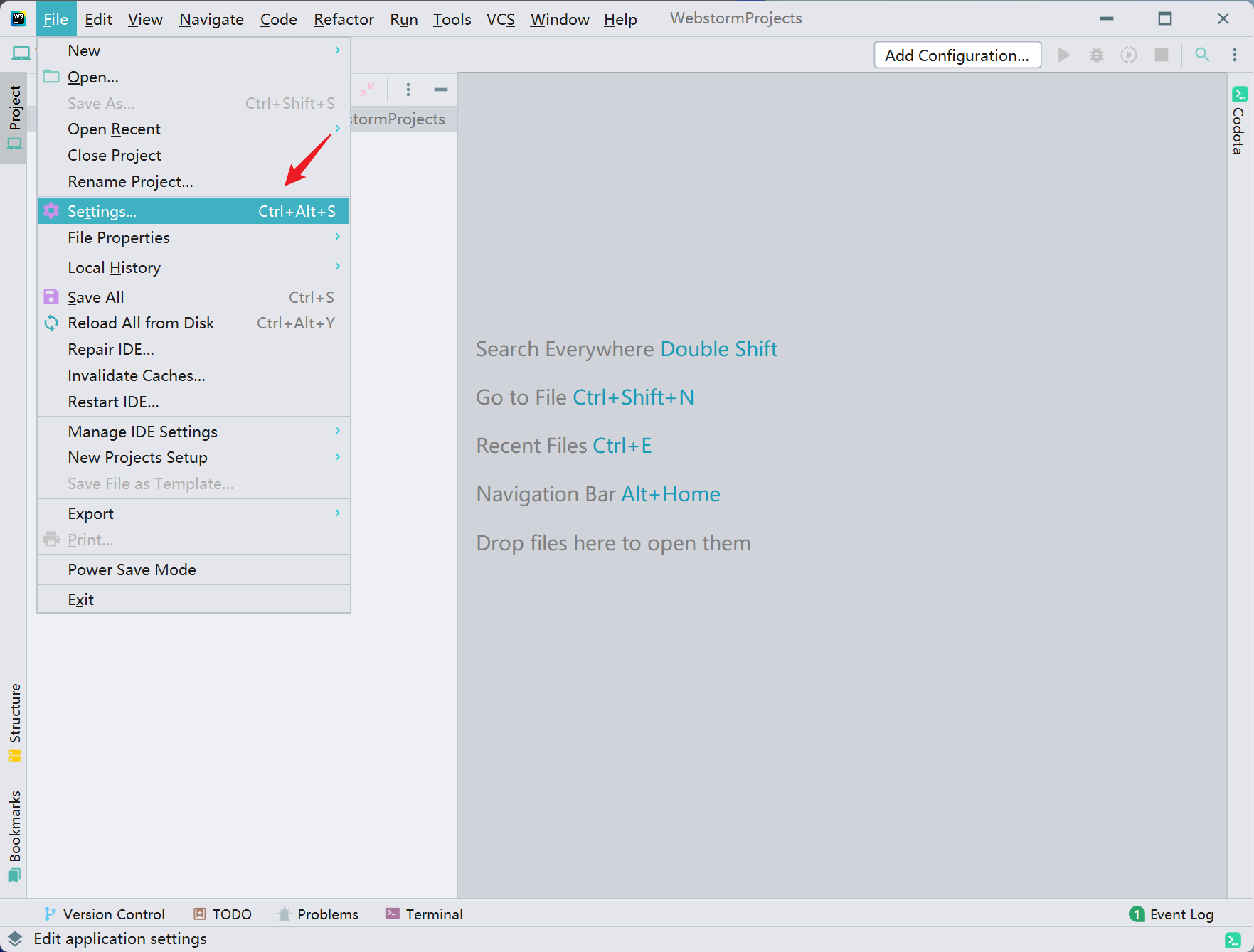The width and height of the screenshot is (1254, 952).
Task: Open Search Everywhere magnifier icon
Action: tap(1202, 55)
